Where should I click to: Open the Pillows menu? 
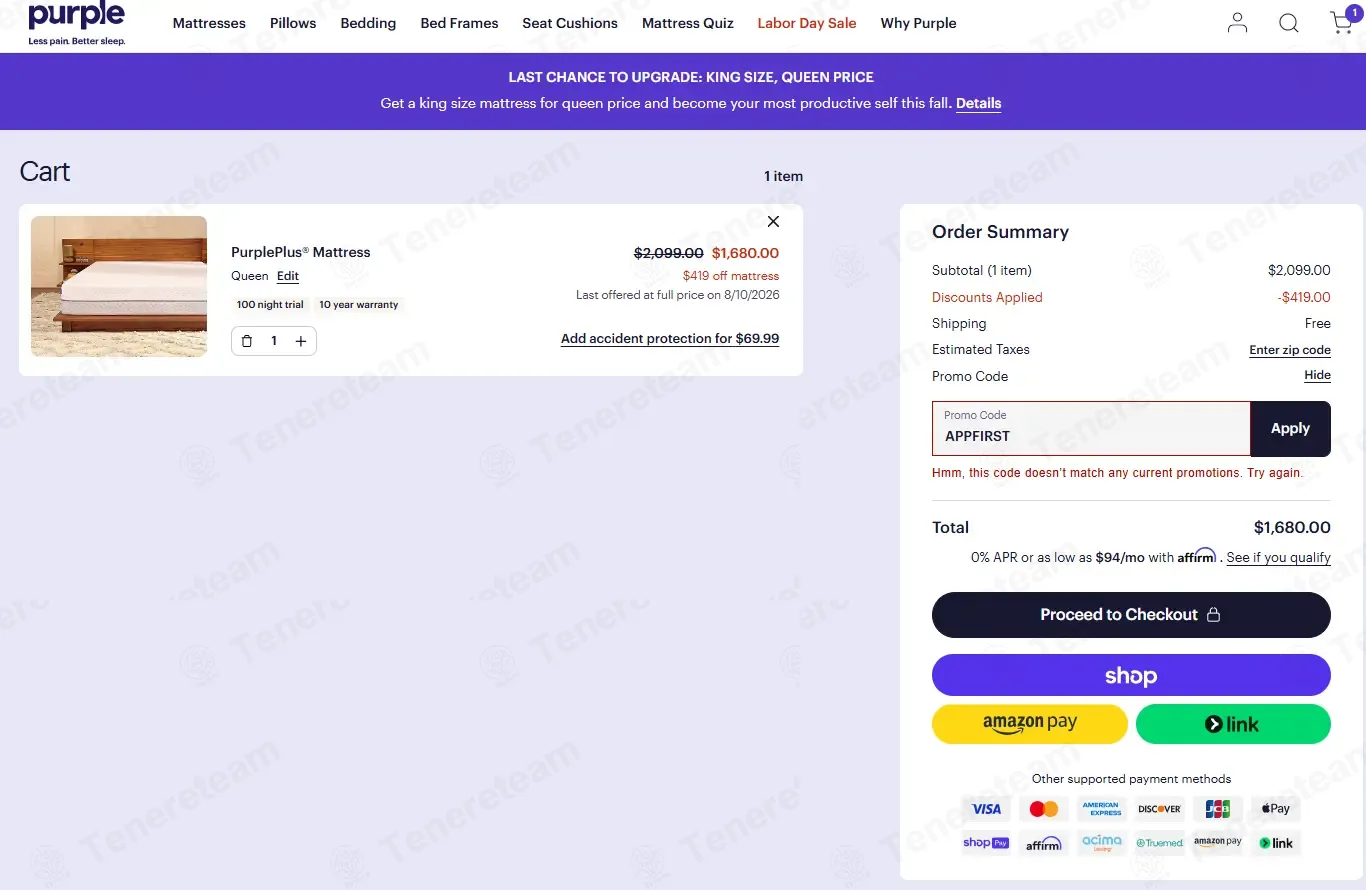pyautogui.click(x=293, y=23)
